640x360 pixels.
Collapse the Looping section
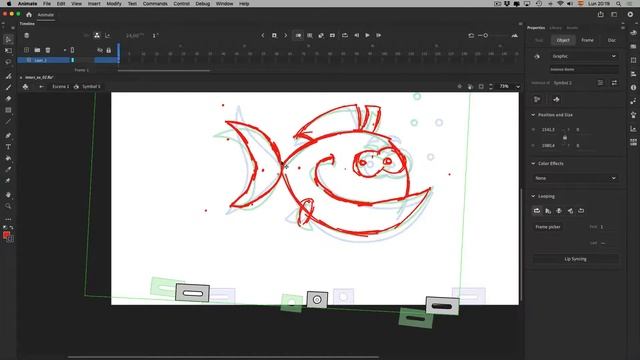[533, 196]
